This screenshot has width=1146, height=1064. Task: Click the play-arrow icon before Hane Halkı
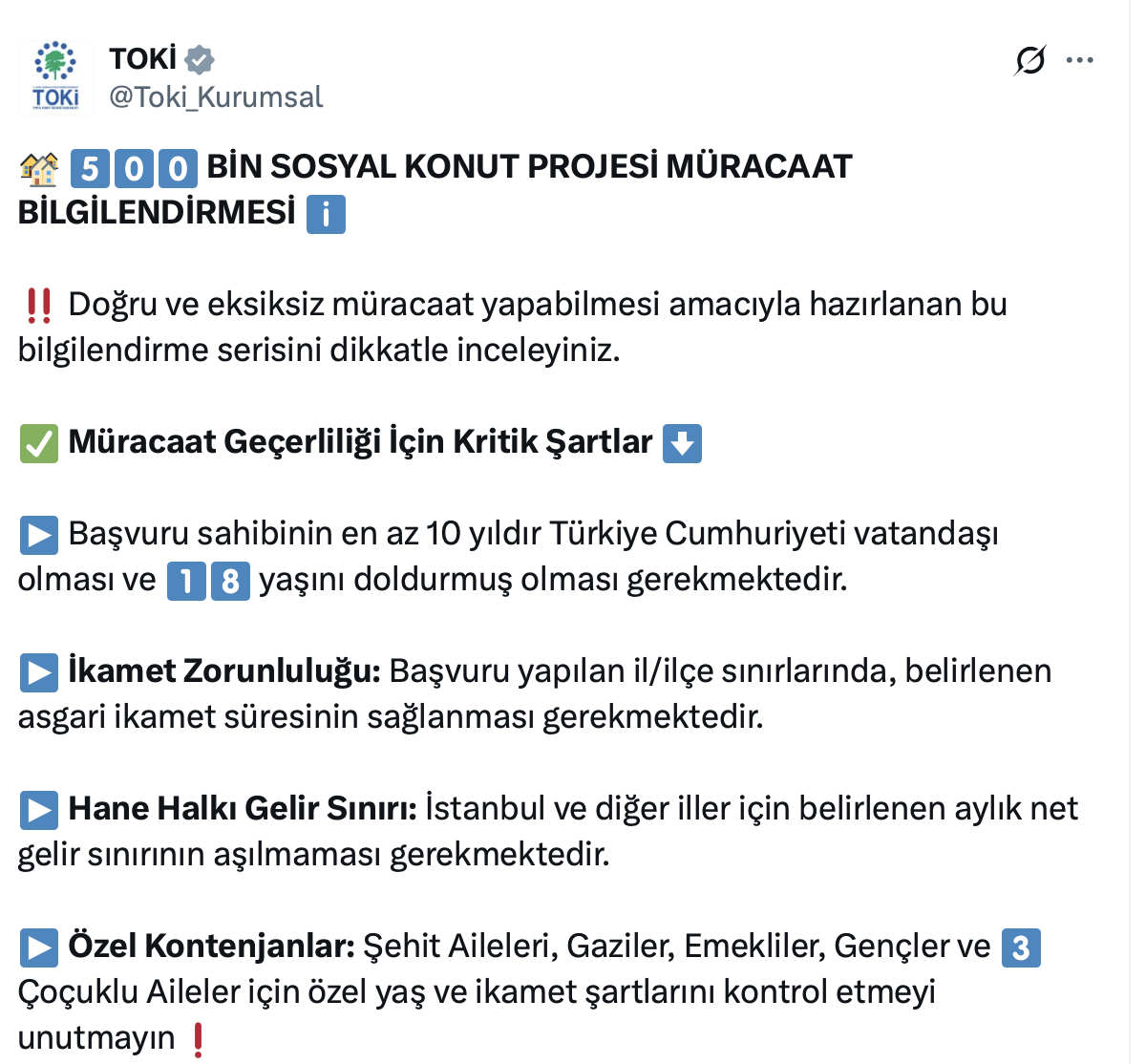coord(39,810)
